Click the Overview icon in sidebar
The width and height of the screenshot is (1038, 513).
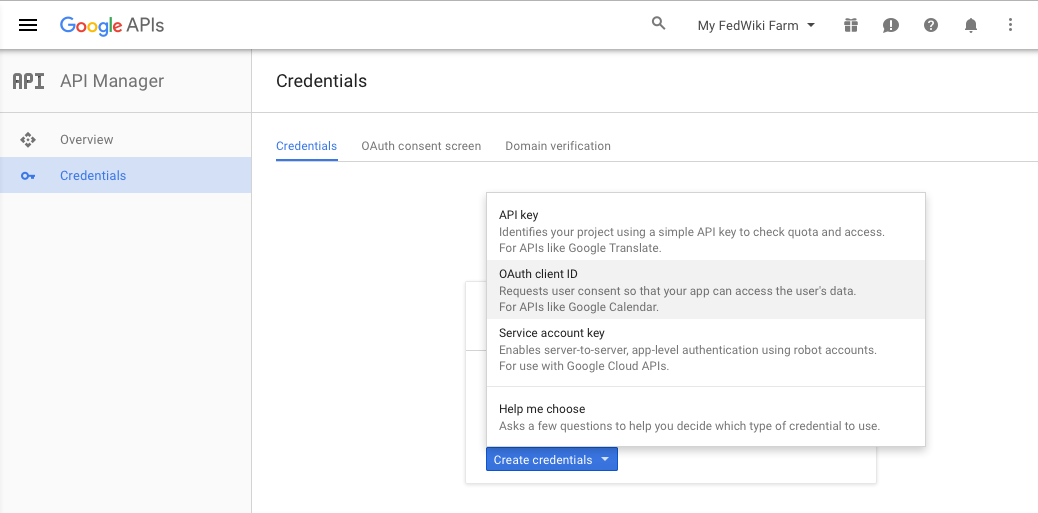click(28, 140)
